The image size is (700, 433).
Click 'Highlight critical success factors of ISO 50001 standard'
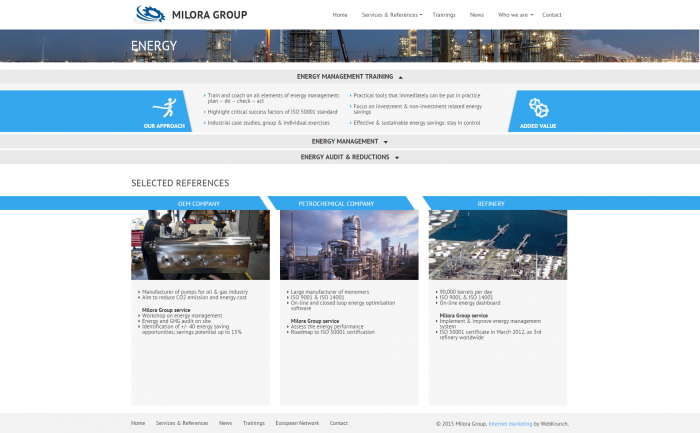[x=272, y=112]
